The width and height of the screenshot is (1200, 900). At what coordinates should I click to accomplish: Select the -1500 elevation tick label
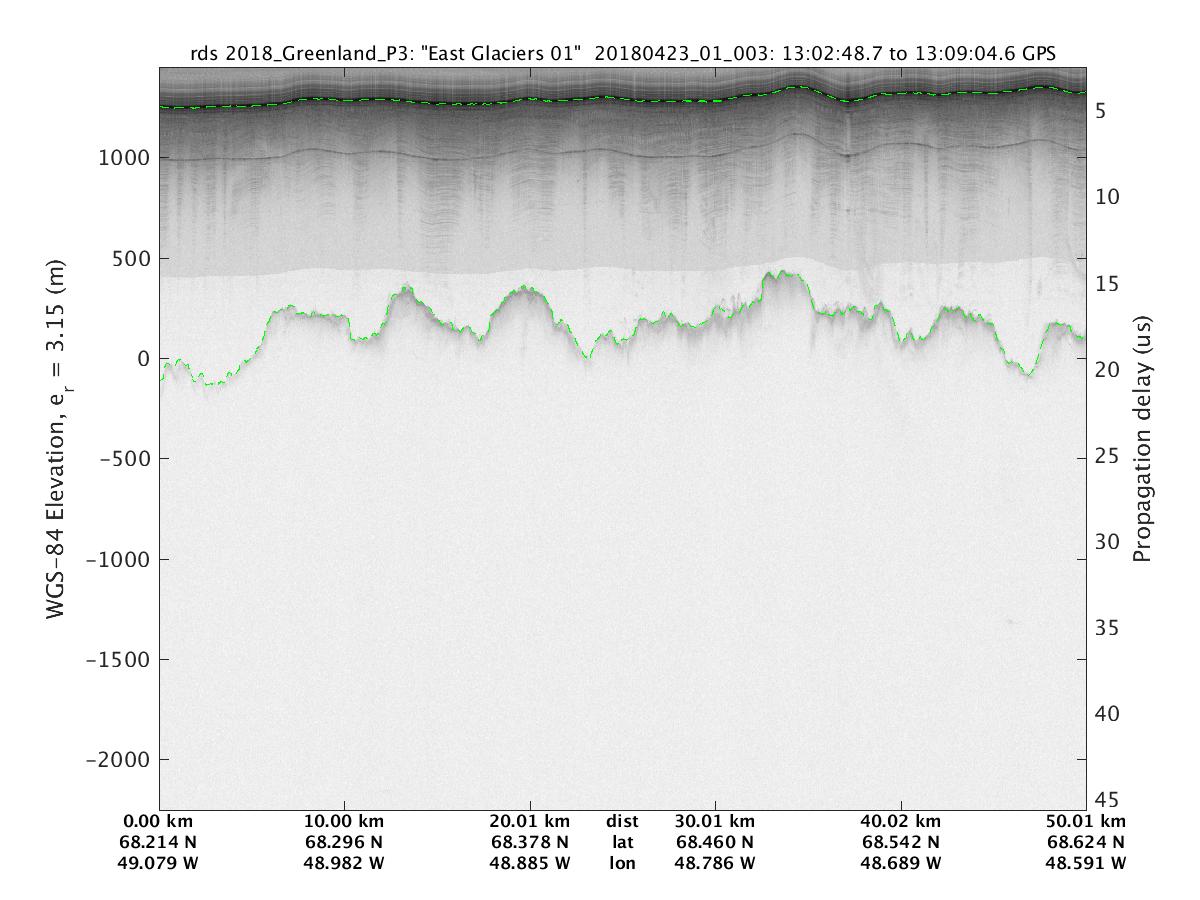(x=120, y=659)
